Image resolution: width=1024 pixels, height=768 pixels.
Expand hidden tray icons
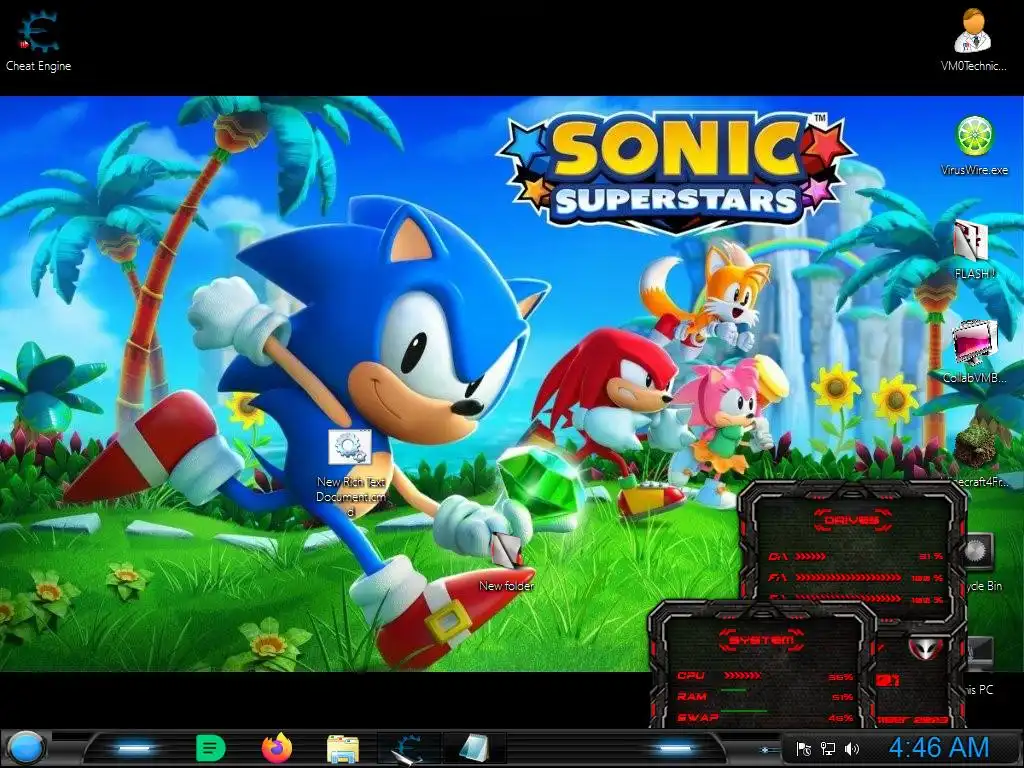(x=765, y=750)
